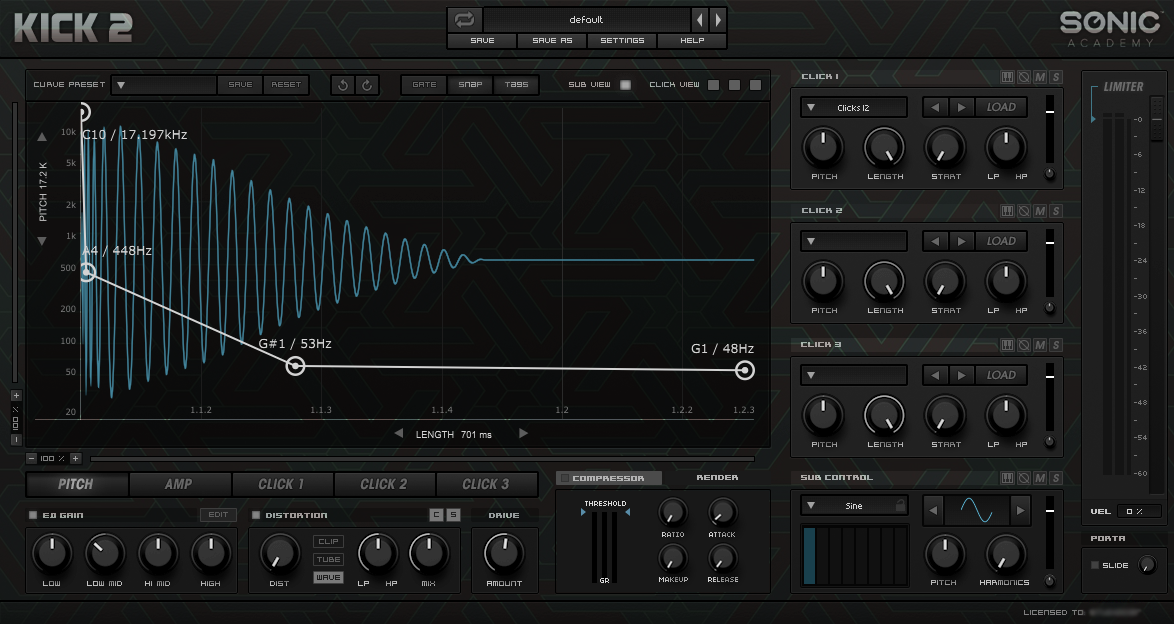Mute the Sub Control section

[x=1040, y=478]
